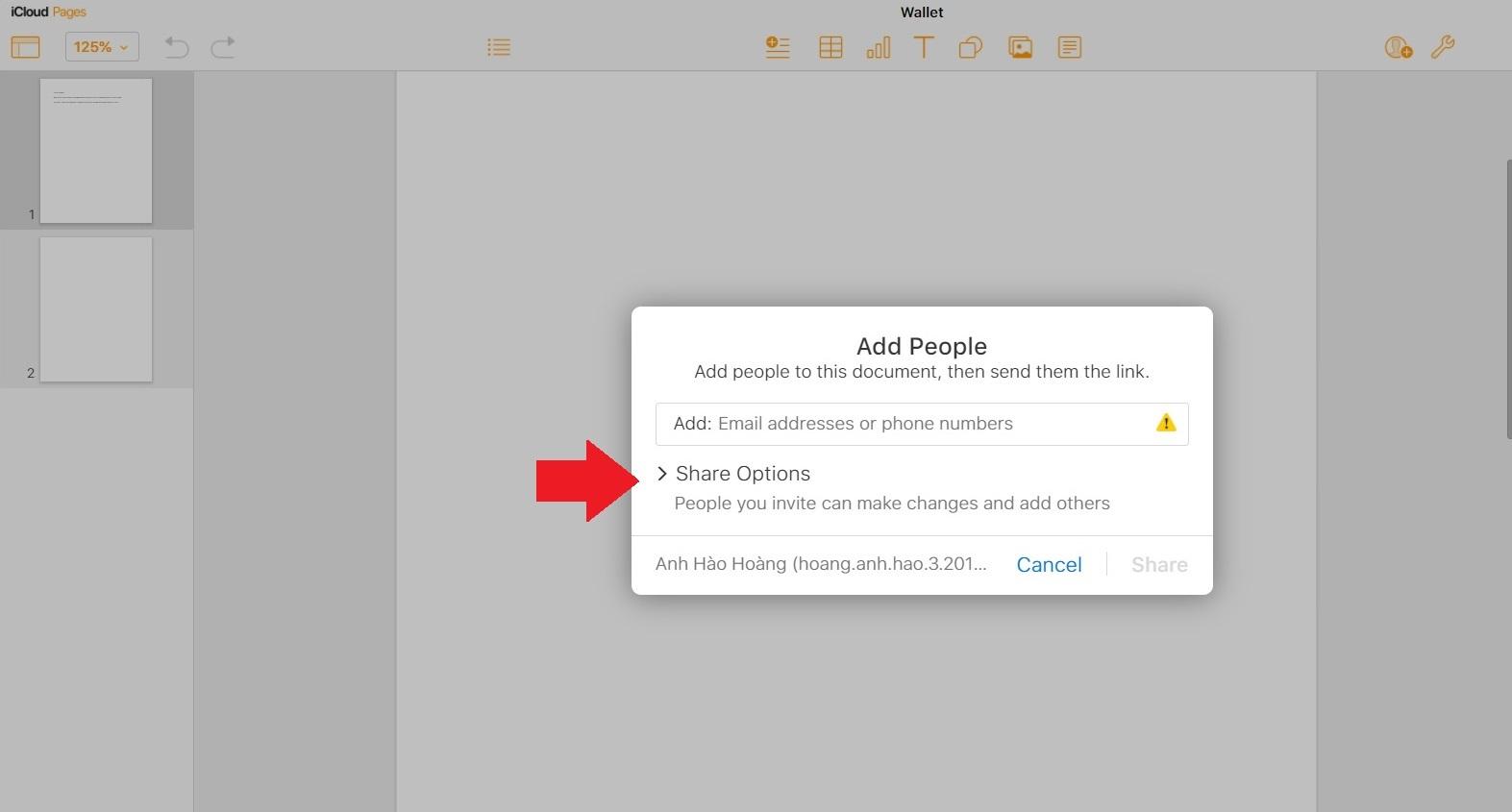Expand Share Options chevron
Viewport: 1512px width, 812px height.
point(662,474)
